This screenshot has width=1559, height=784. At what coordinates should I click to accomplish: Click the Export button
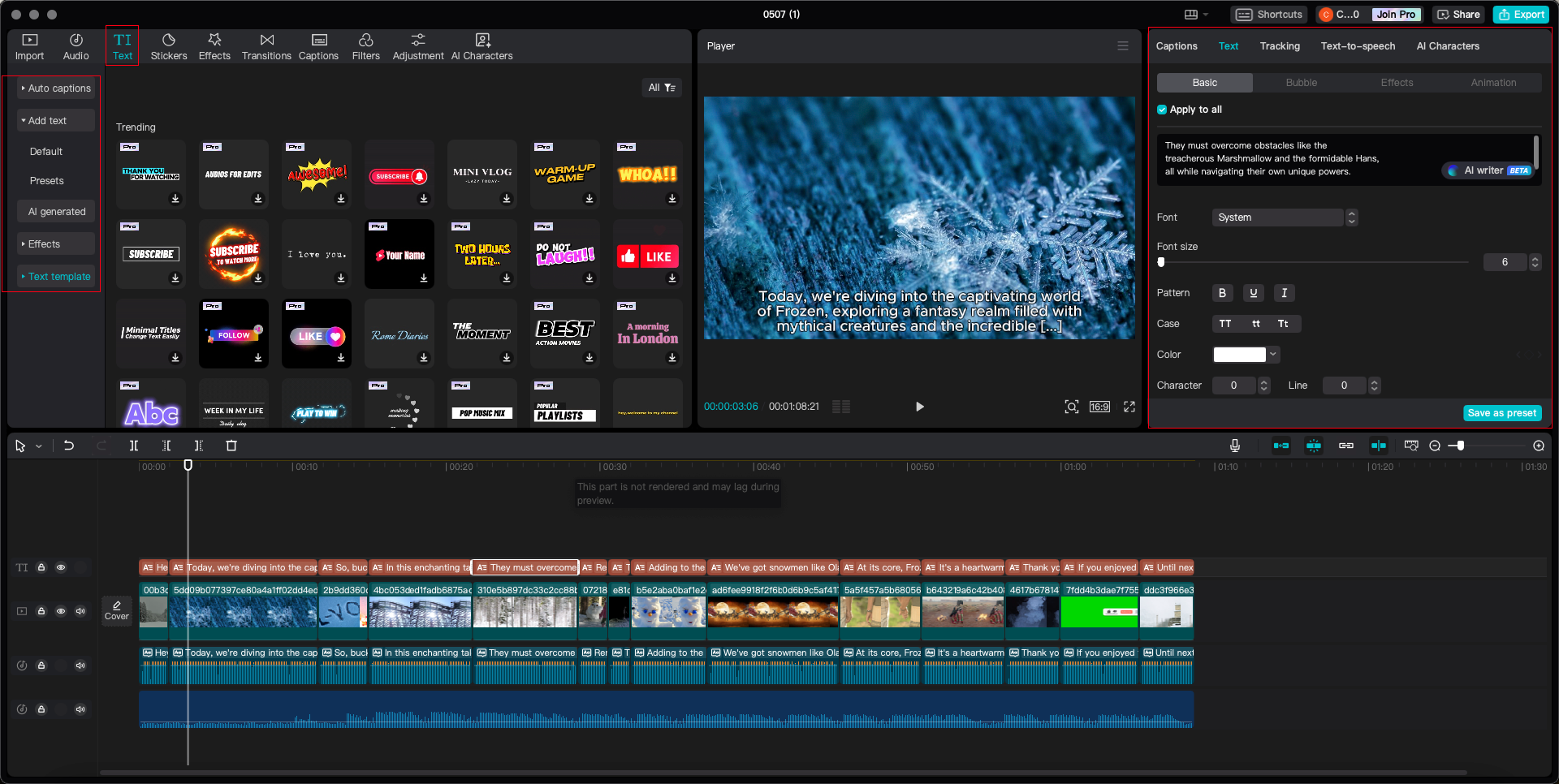point(1522,15)
